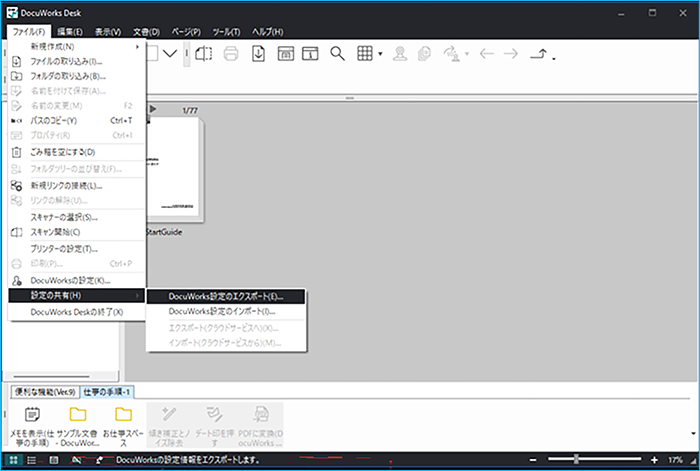Click the calendar-style toolbar icon

click(286, 54)
